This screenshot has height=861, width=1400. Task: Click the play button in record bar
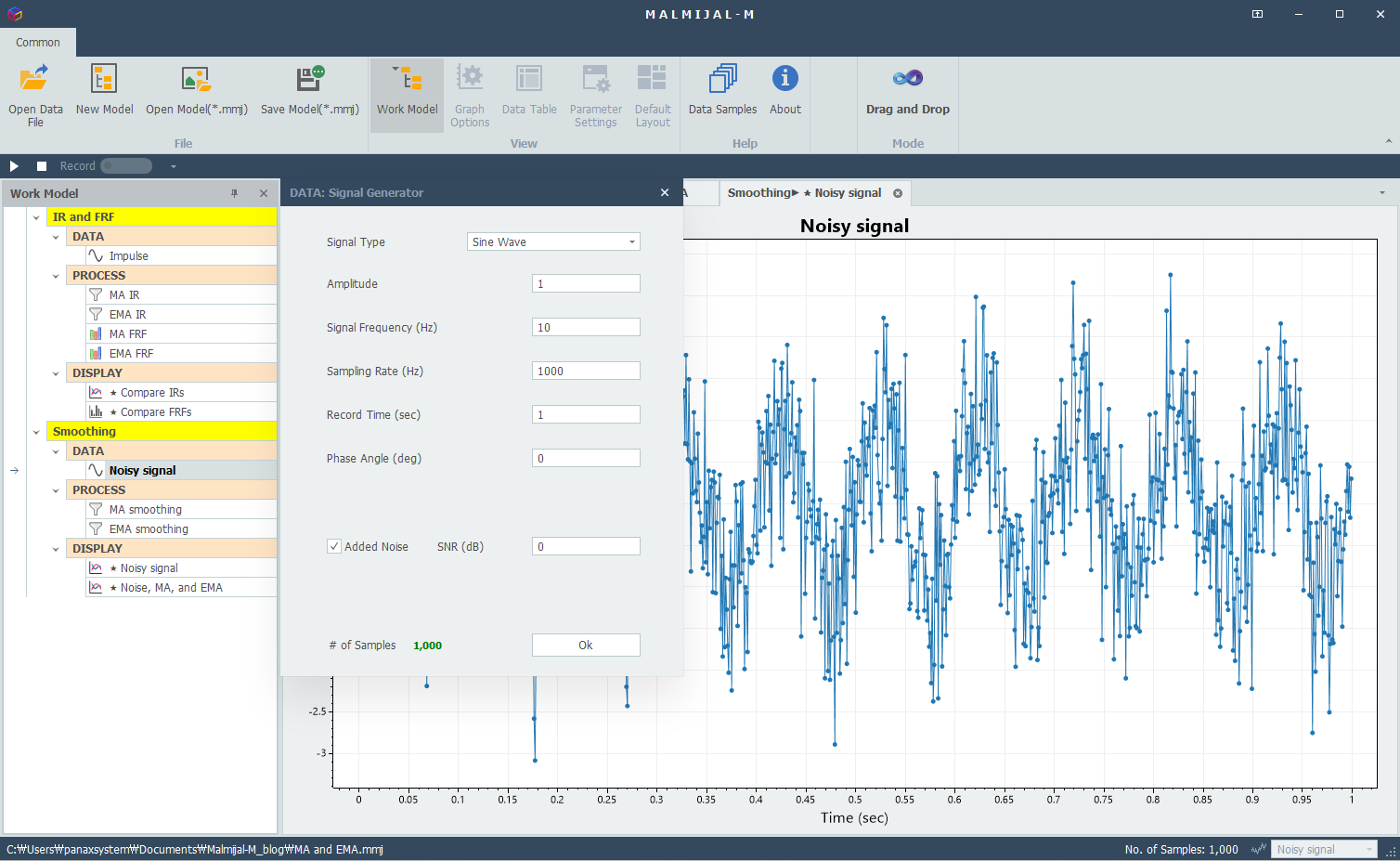click(14, 166)
